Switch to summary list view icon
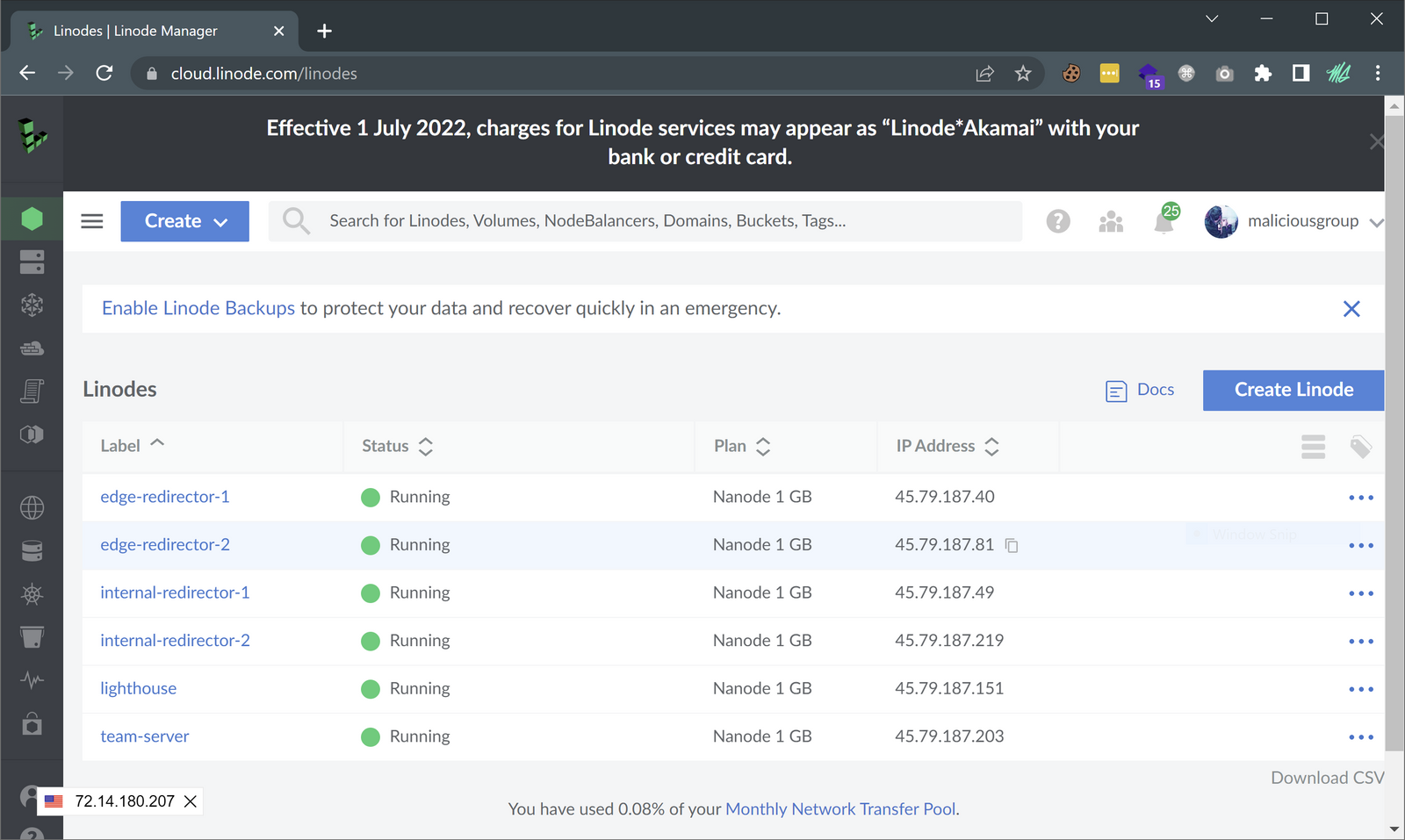Image resolution: width=1405 pixels, height=840 pixels. (x=1314, y=447)
